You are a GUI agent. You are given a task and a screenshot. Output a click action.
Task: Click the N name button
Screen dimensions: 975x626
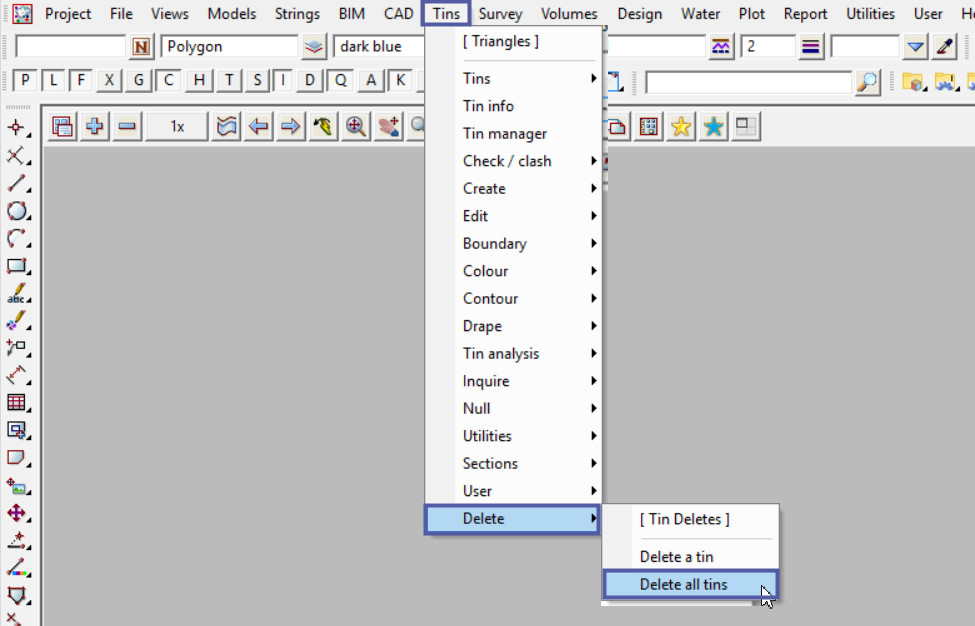coord(141,47)
